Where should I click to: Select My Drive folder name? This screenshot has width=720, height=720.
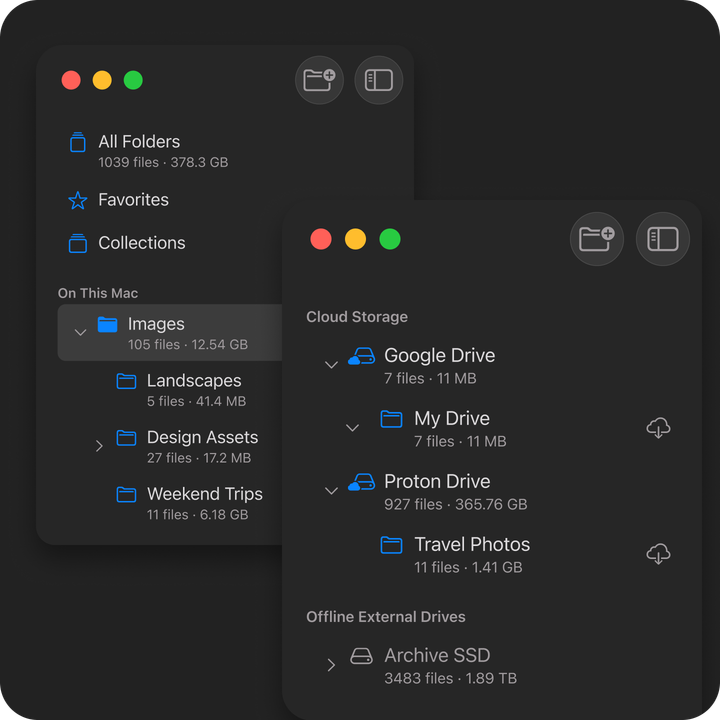pos(452,418)
